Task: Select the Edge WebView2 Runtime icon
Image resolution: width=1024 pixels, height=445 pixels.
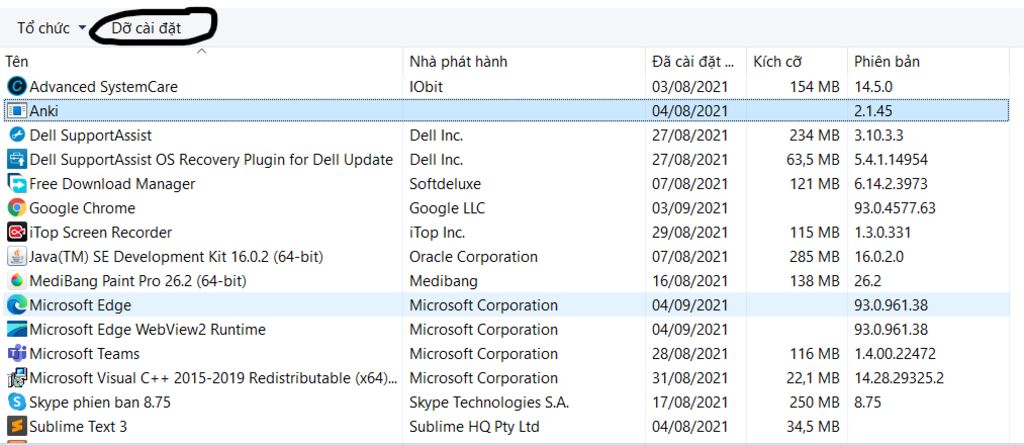Action: click(x=17, y=329)
